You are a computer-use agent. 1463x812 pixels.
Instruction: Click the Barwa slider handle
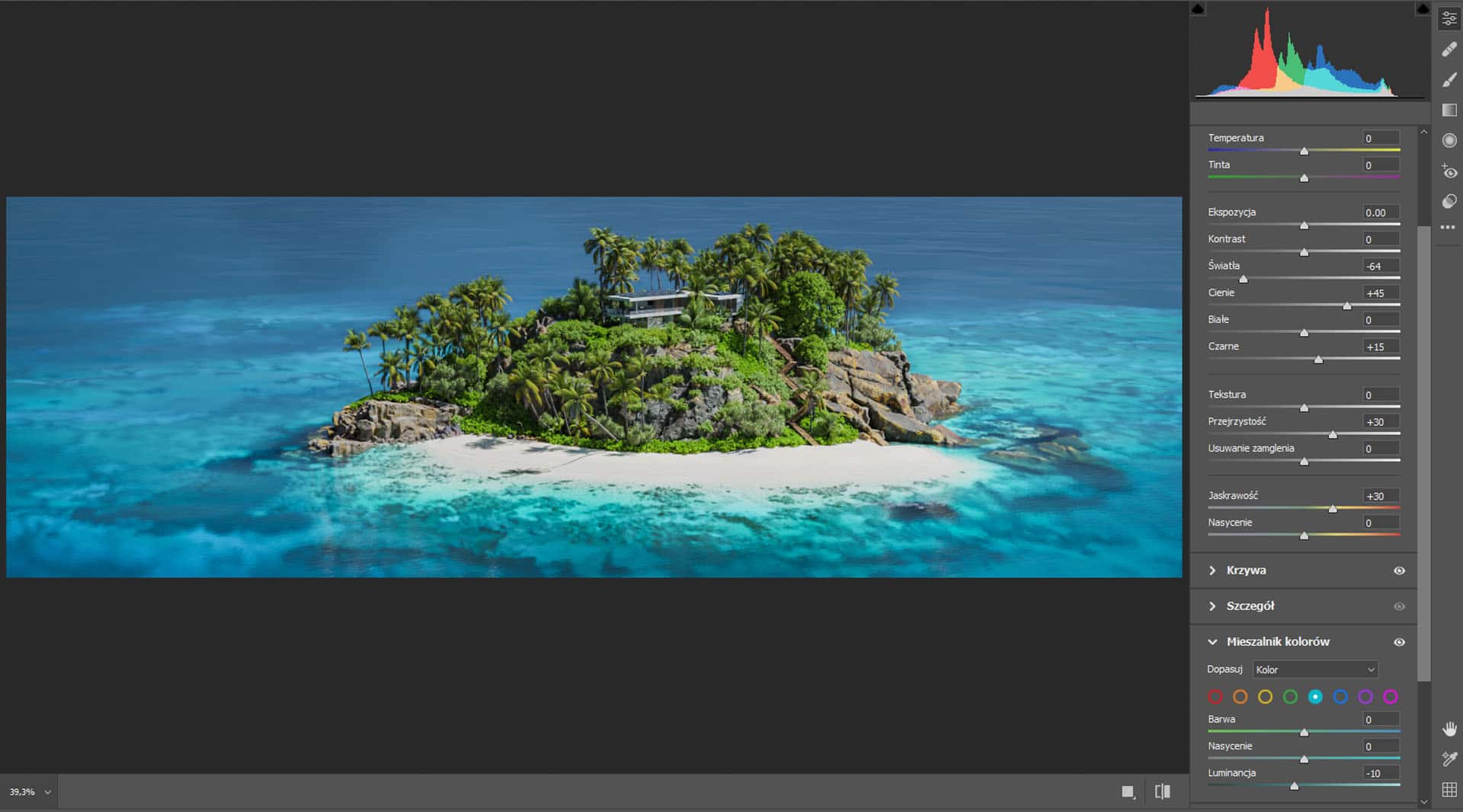1304,732
